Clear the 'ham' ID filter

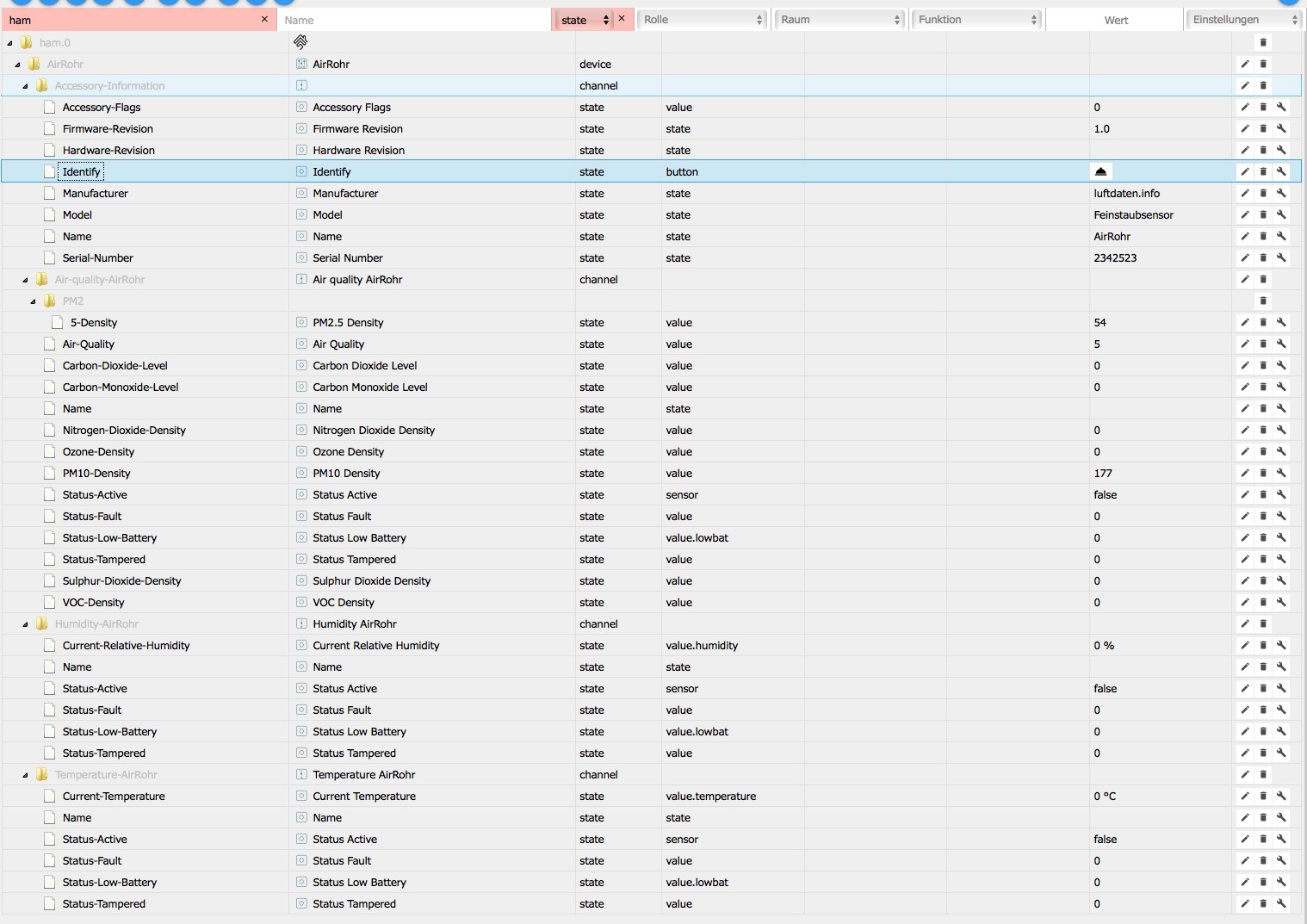coord(264,19)
